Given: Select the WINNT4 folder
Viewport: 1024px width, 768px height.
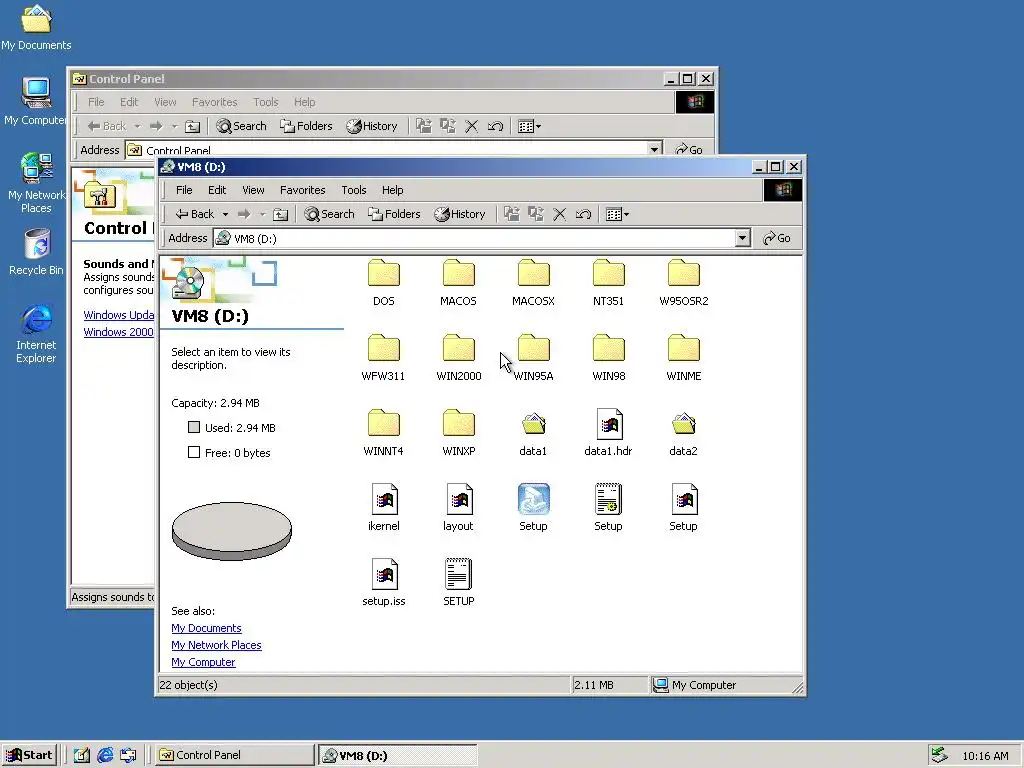Looking at the screenshot, I should [383, 432].
